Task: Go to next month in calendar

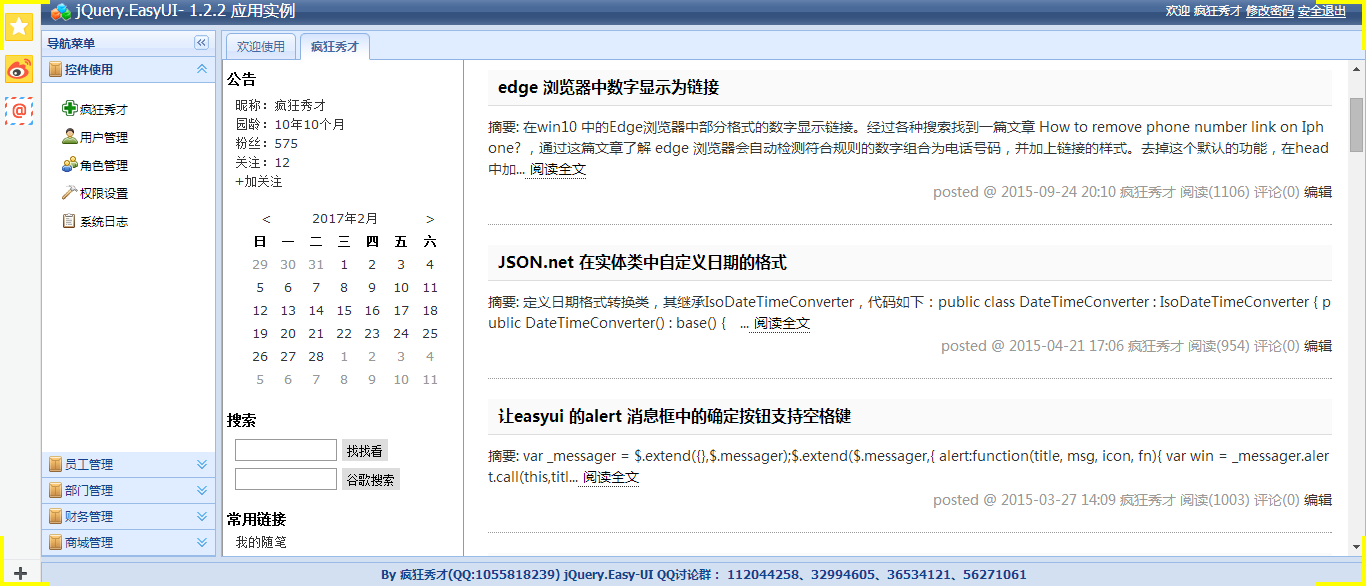Action: [430, 219]
